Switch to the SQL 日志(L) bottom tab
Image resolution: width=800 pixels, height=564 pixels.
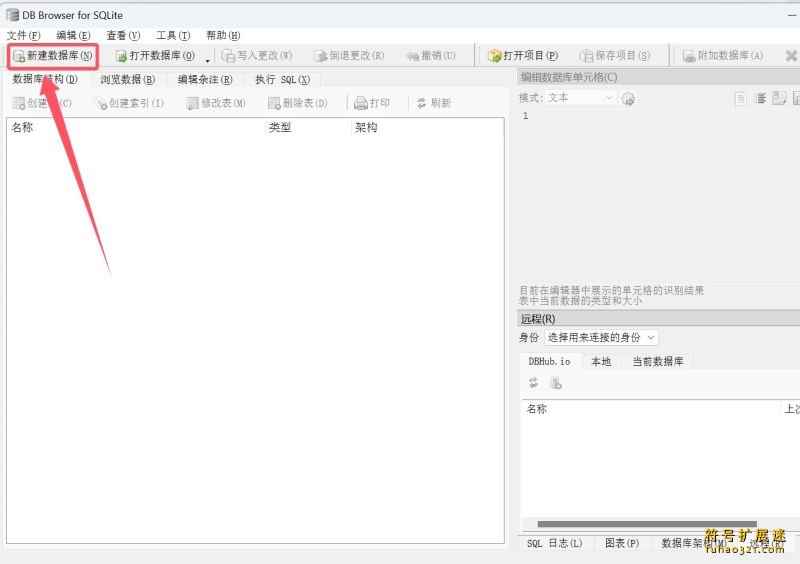tap(555, 543)
